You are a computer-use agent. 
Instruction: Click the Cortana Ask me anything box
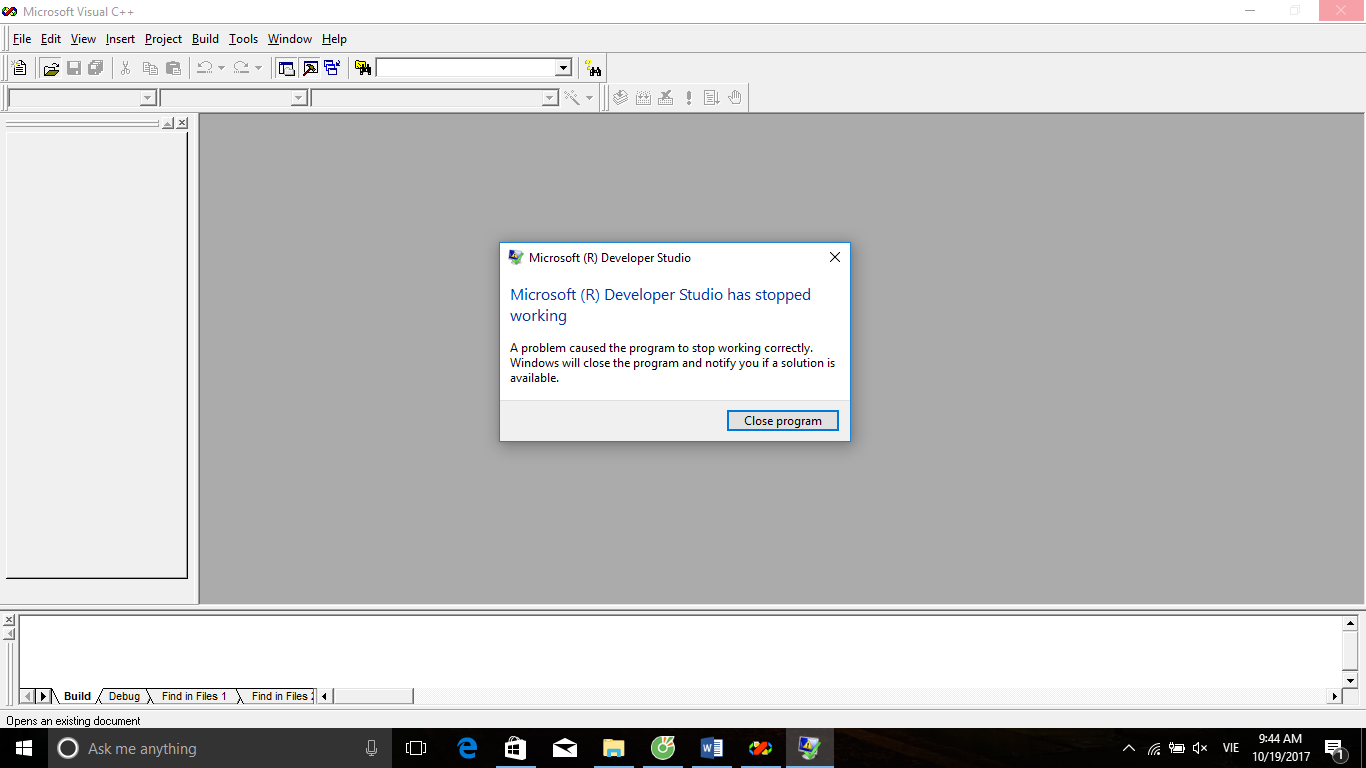(x=220, y=748)
